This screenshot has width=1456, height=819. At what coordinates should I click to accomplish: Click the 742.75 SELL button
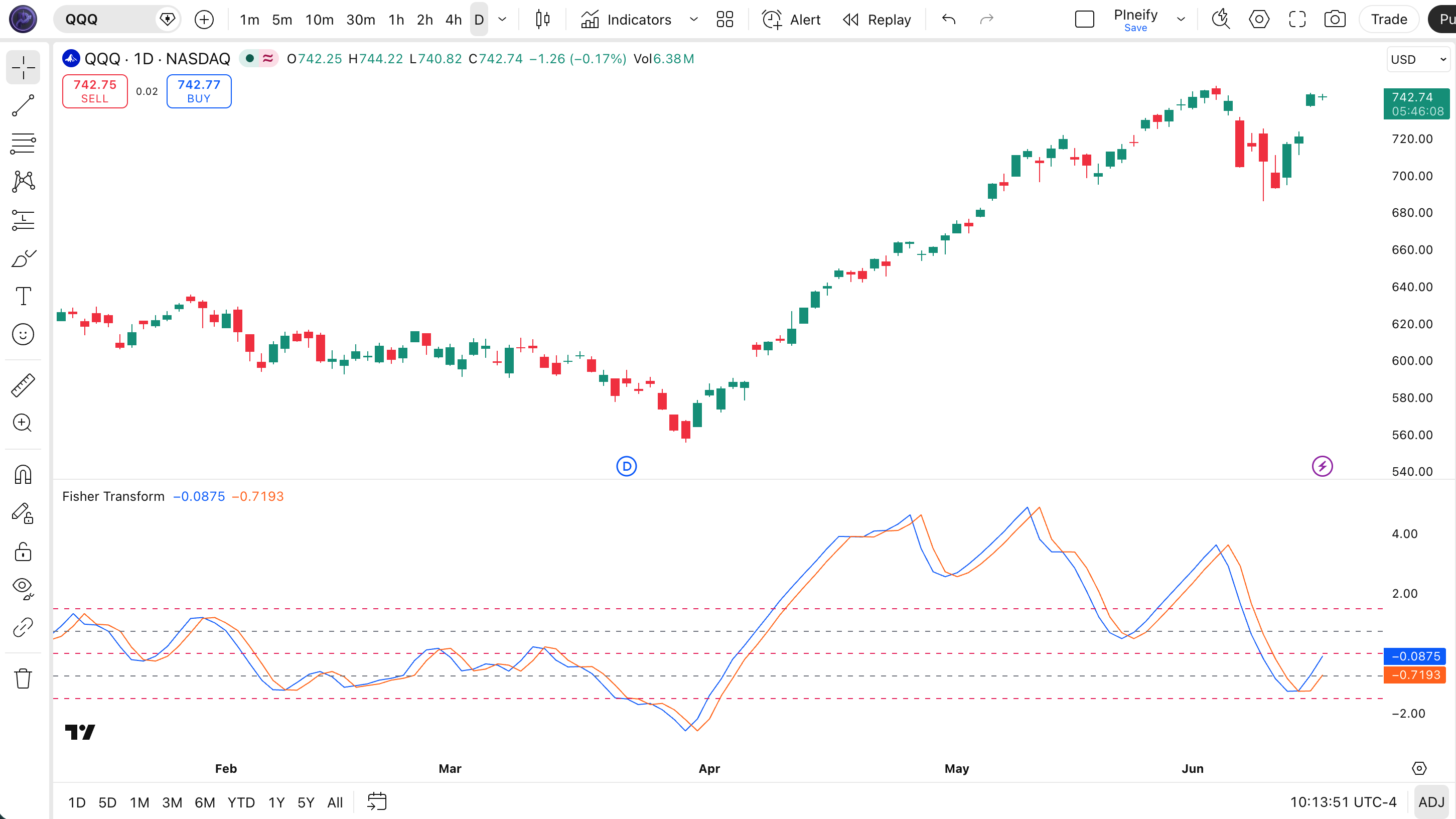click(95, 91)
